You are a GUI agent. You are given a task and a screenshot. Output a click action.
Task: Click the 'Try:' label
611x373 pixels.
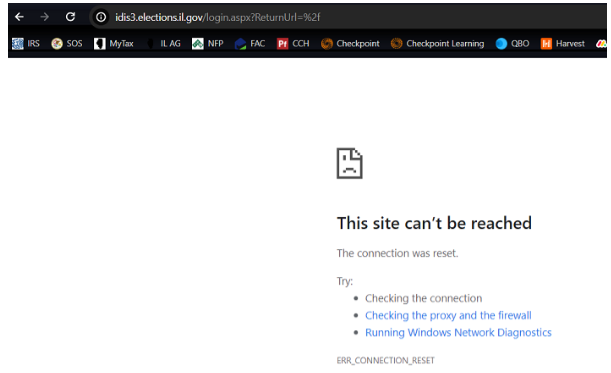[345, 281]
